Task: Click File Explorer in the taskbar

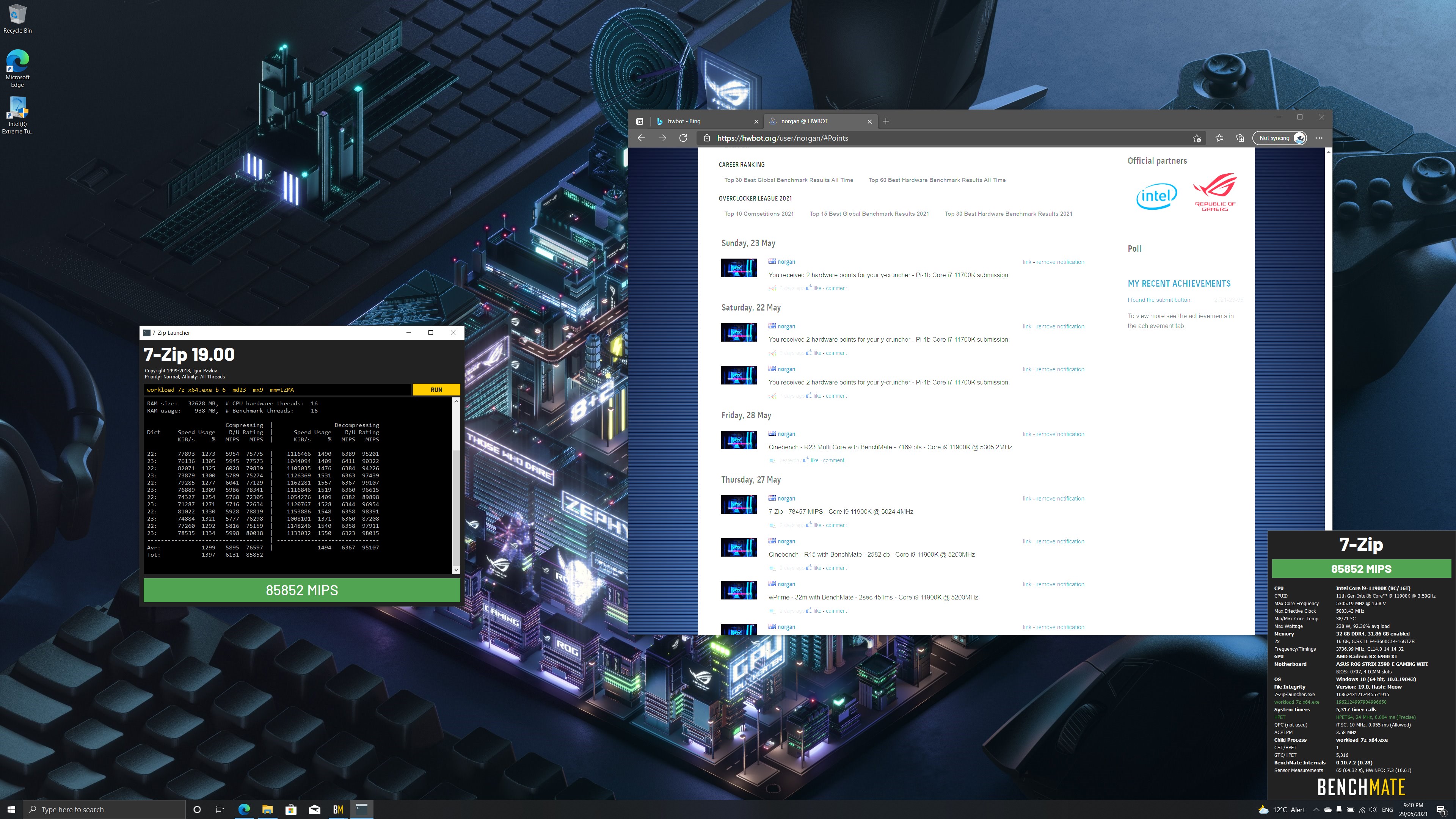Action: point(267,810)
